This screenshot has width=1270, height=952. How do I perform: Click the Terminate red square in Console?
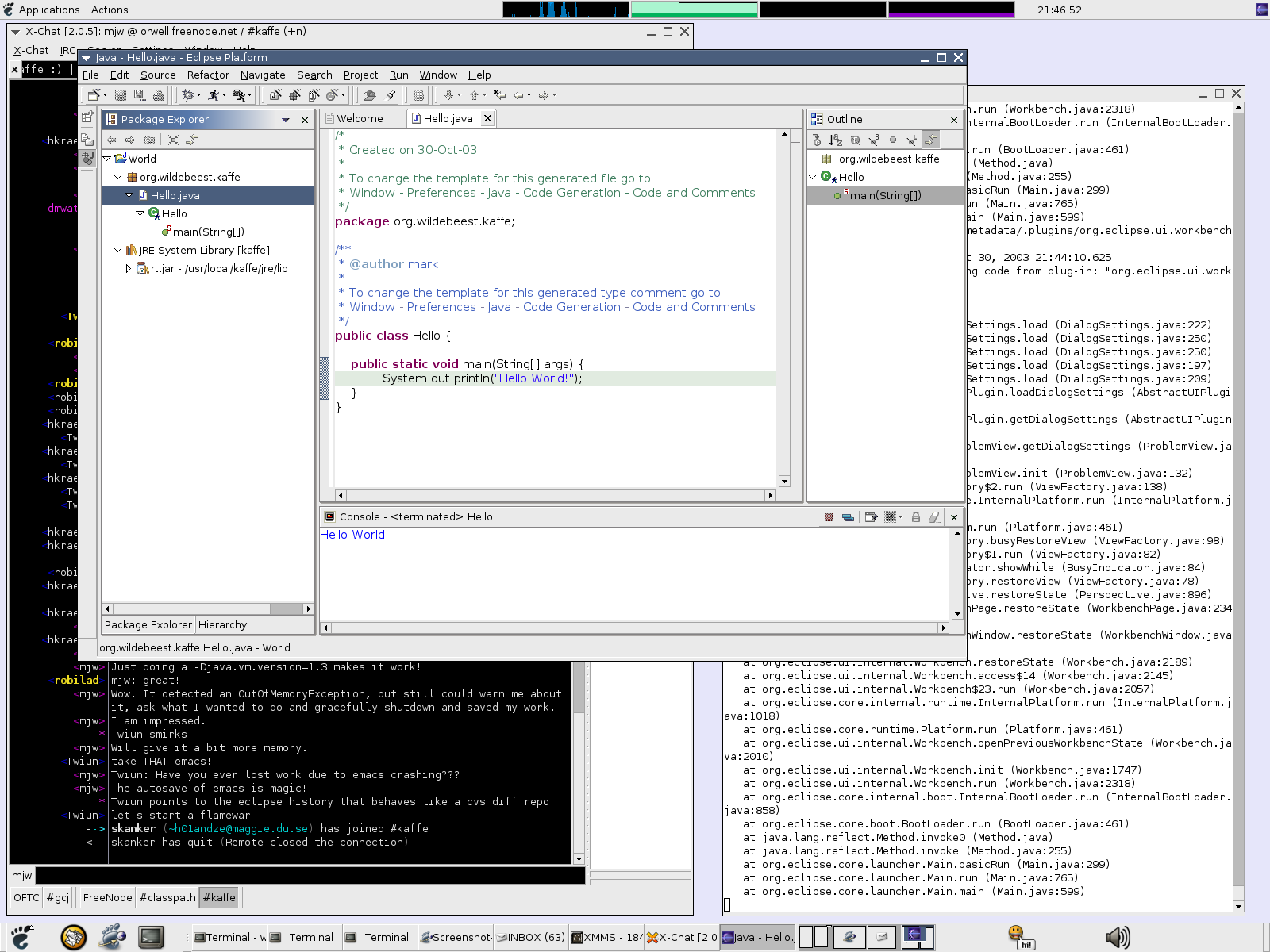tap(829, 517)
